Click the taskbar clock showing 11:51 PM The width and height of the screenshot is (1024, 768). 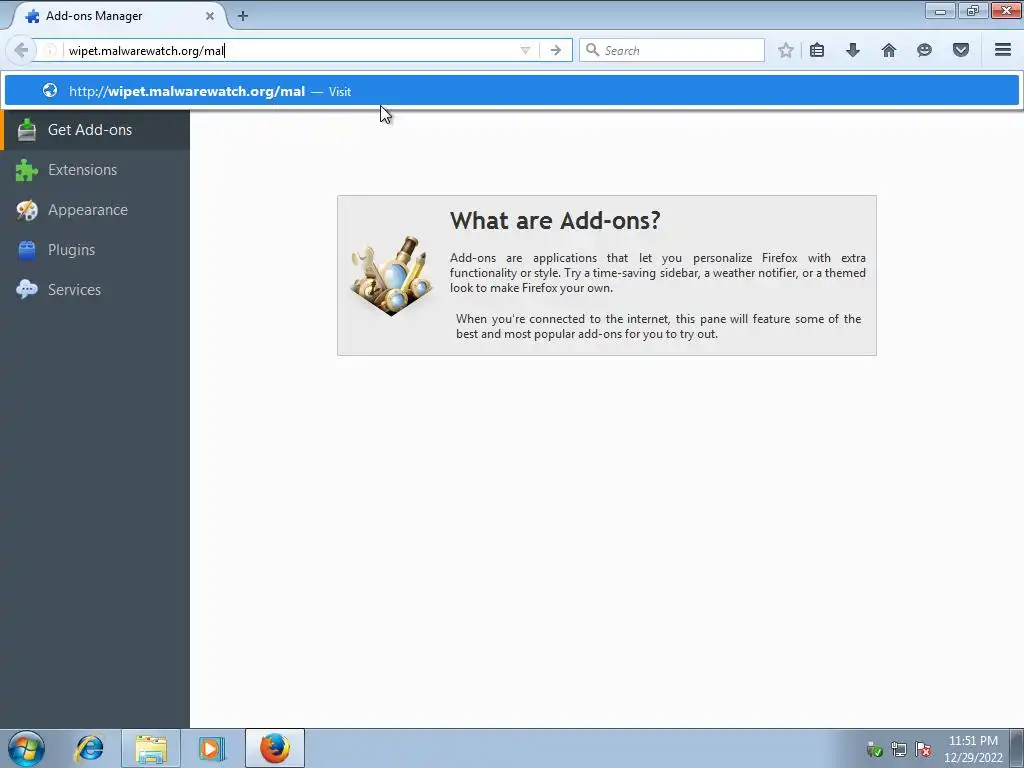pyautogui.click(x=973, y=749)
